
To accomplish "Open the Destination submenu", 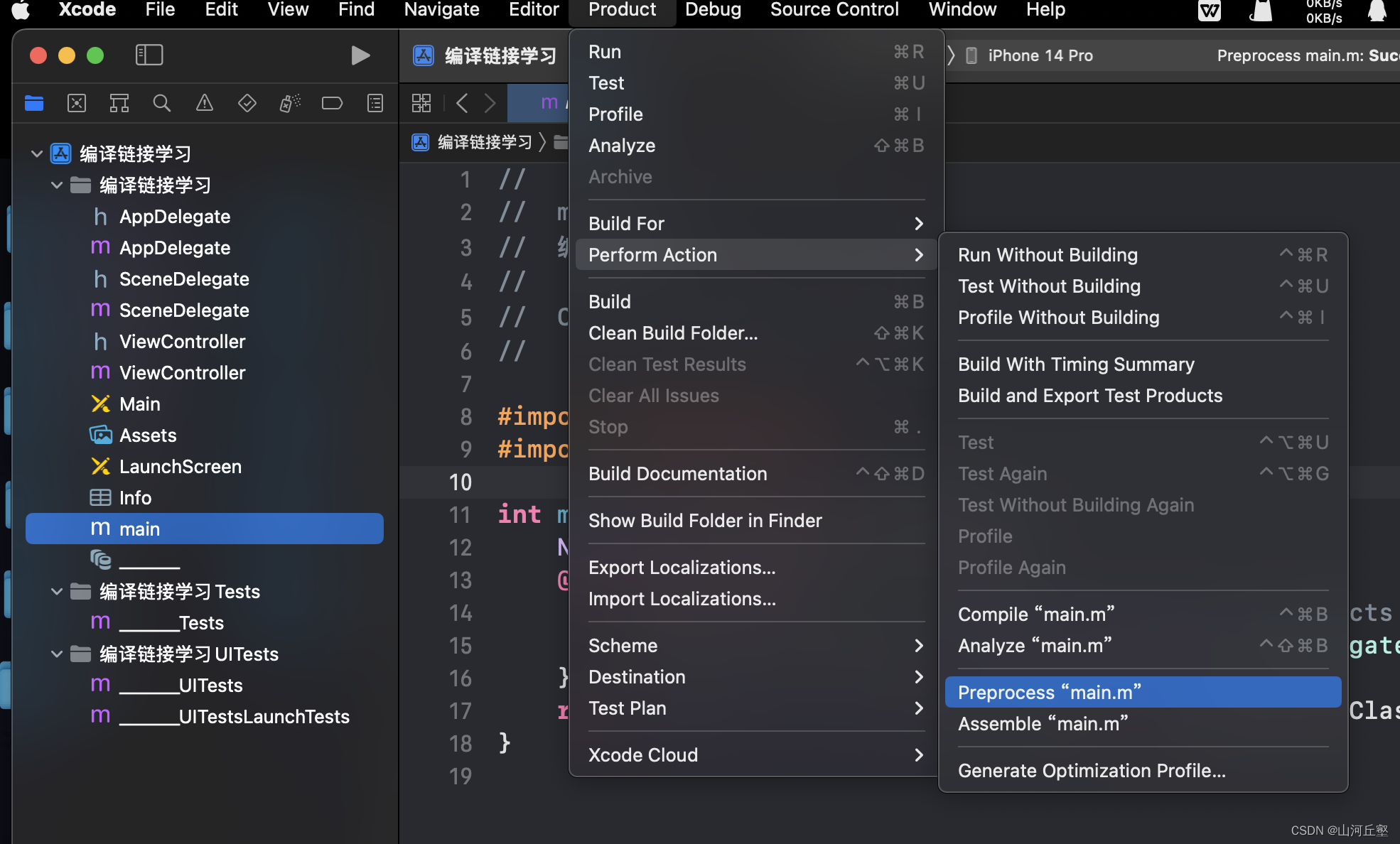I will point(756,676).
